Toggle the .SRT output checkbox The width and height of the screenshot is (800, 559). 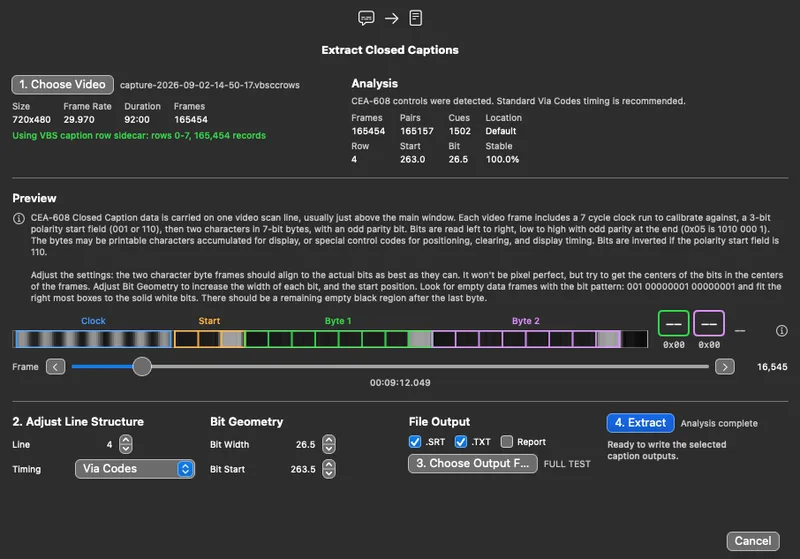(415, 442)
